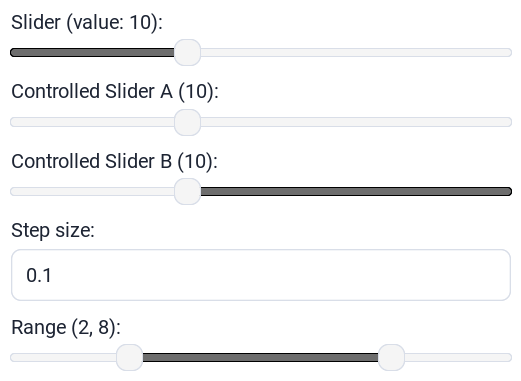Click the dark filled section of Range slider
This screenshot has width=521, height=381.
[x=260, y=357]
